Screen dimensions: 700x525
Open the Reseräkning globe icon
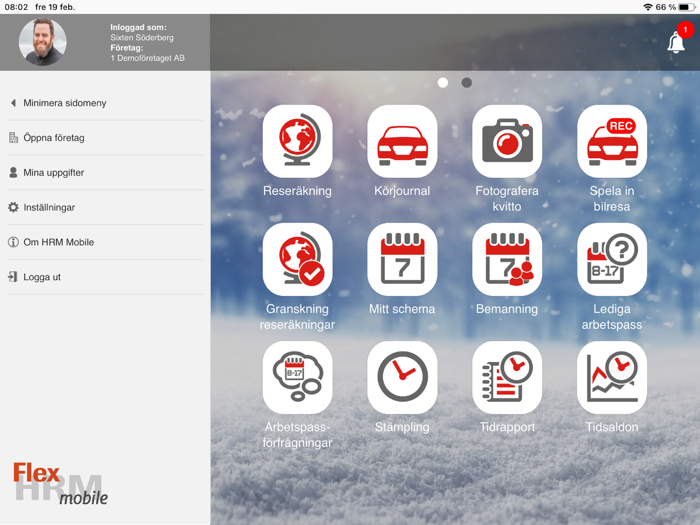297,142
